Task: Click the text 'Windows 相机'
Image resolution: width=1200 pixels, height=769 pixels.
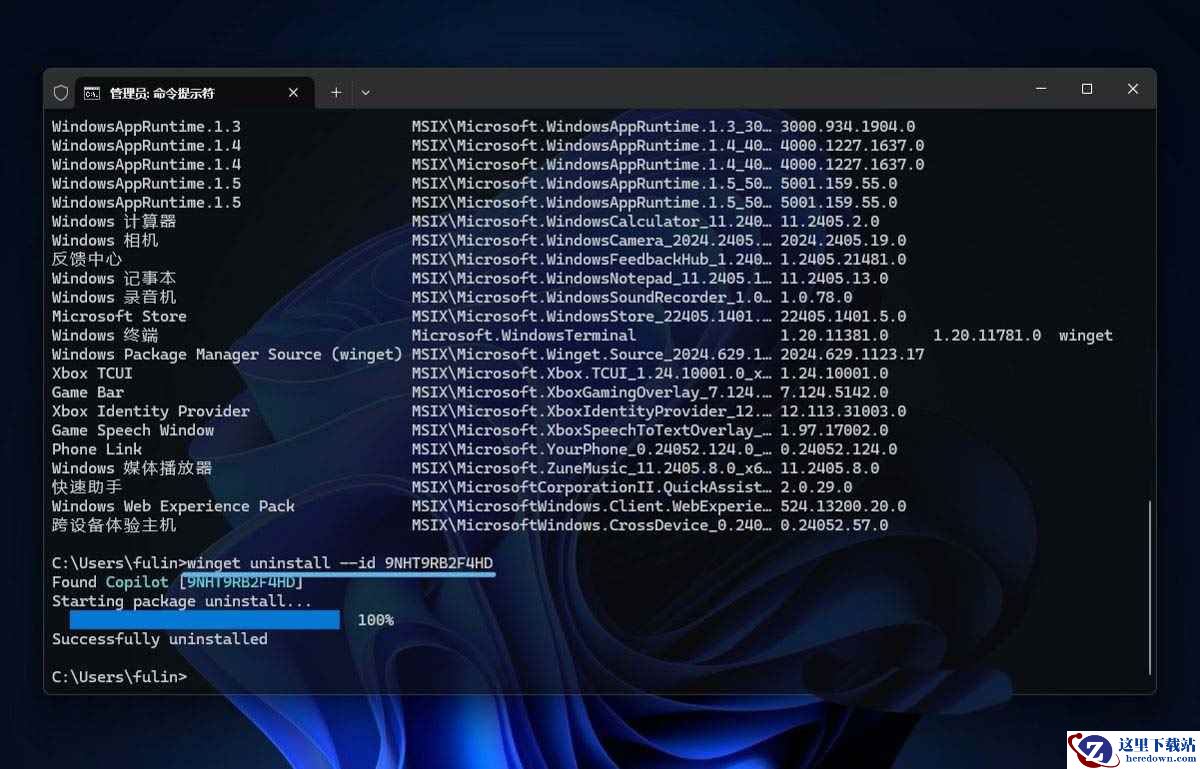Action: pos(105,240)
